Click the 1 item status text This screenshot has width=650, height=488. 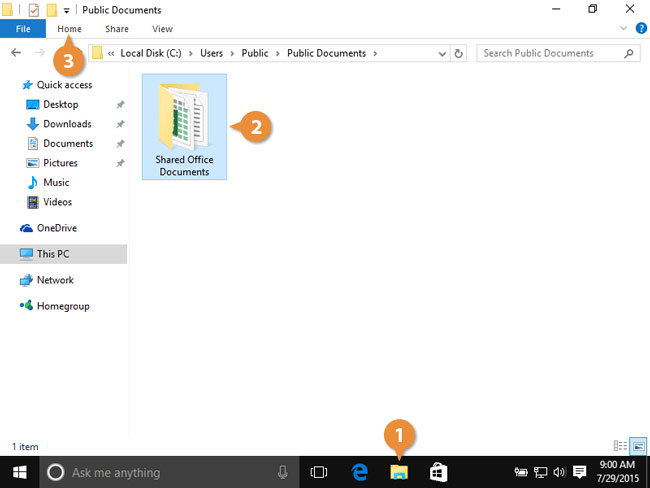pyautogui.click(x=25, y=447)
